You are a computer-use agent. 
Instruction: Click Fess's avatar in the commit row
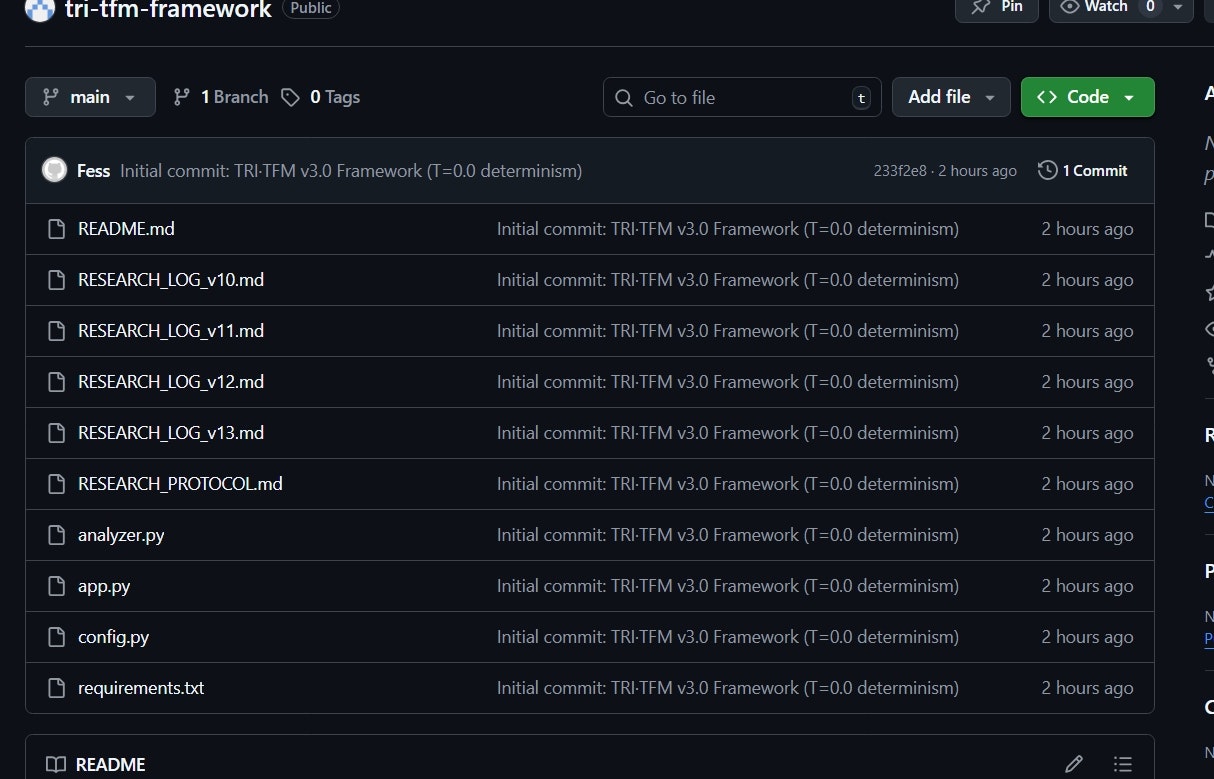point(54,170)
